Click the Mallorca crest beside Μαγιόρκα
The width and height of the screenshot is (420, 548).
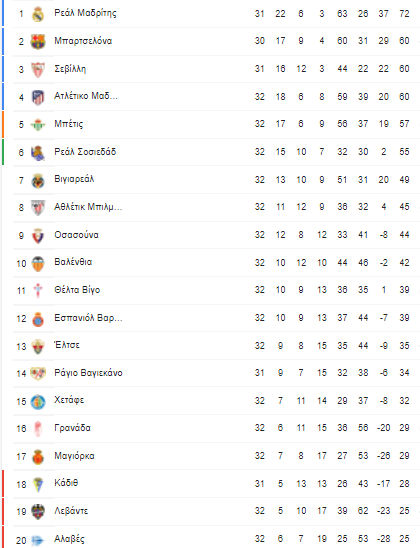[x=38, y=456]
